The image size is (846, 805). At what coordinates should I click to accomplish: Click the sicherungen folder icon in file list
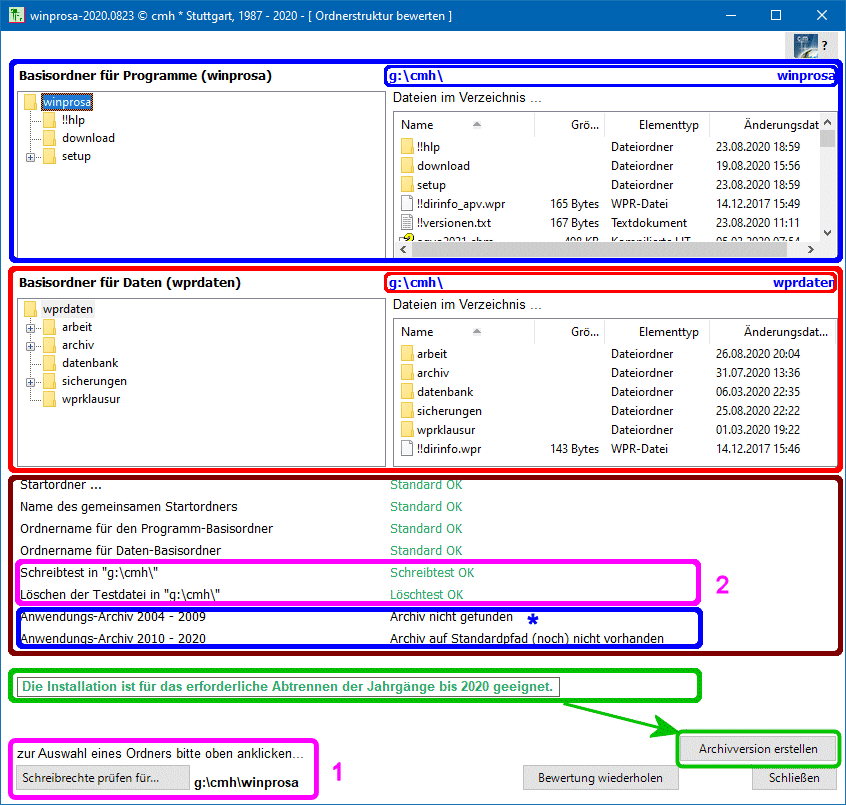click(407, 411)
